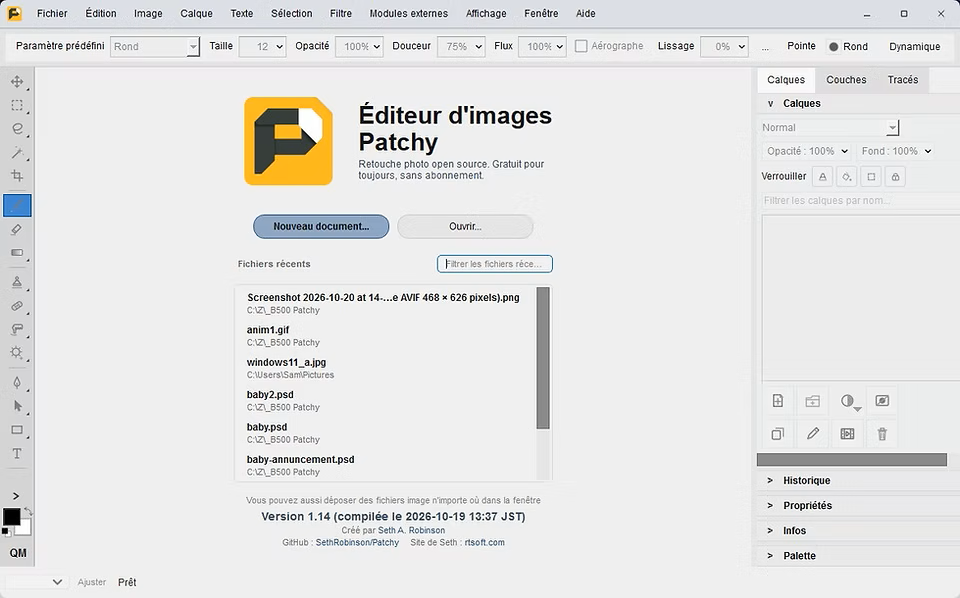Toggle the paint bucket lock pixels button

847,177
